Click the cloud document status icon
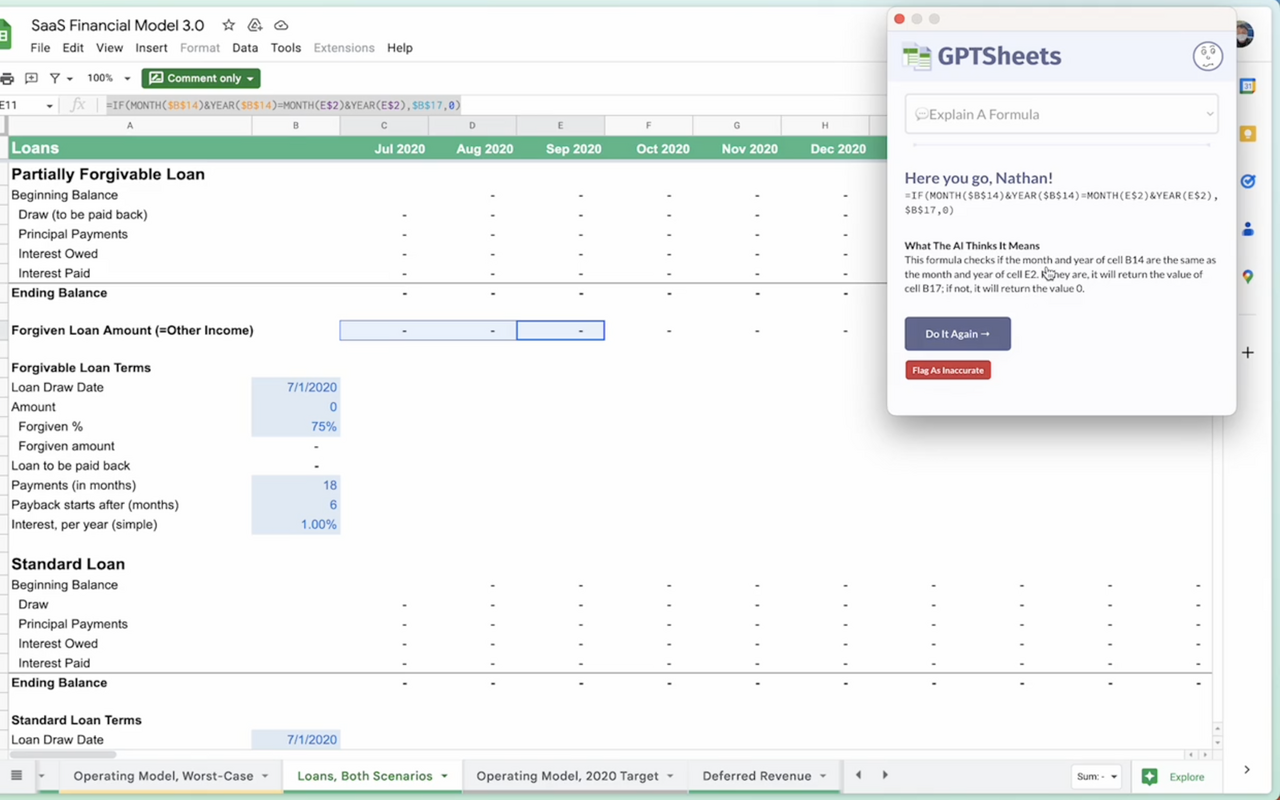 coord(281,25)
